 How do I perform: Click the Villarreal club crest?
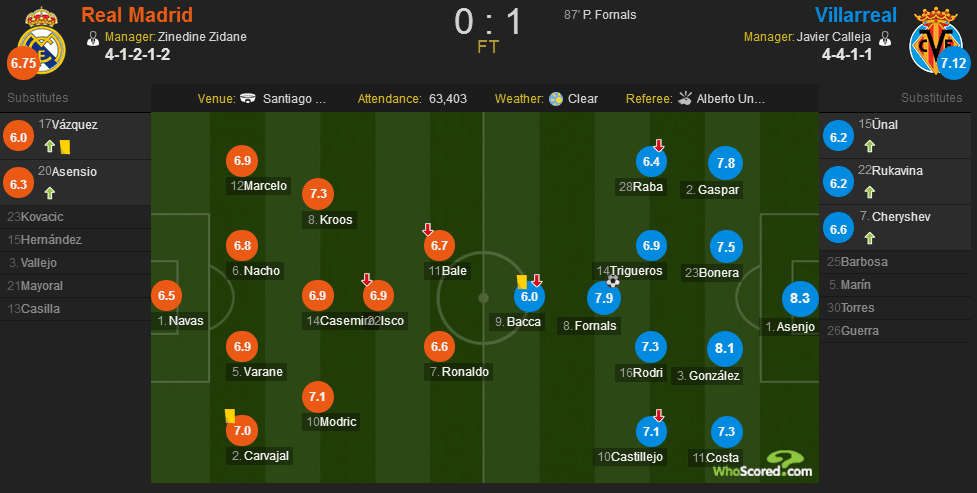[x=934, y=41]
